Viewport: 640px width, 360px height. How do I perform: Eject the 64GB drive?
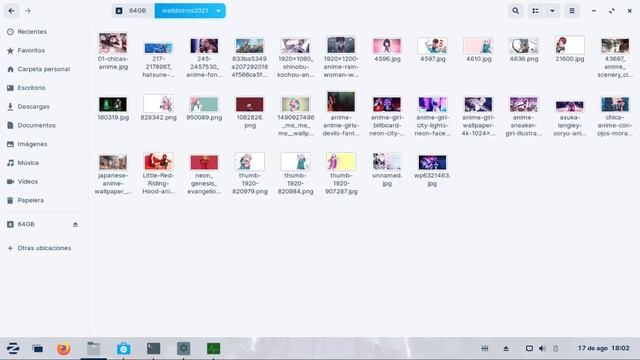click(75, 224)
